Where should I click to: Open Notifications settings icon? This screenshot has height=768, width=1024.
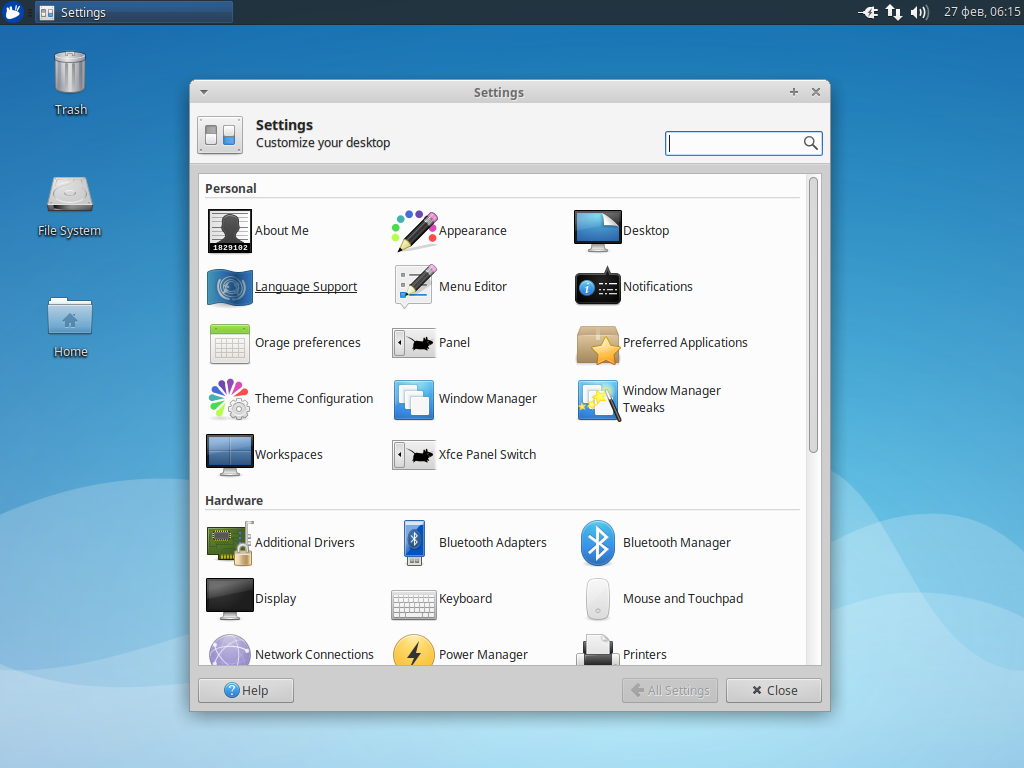[x=598, y=287]
